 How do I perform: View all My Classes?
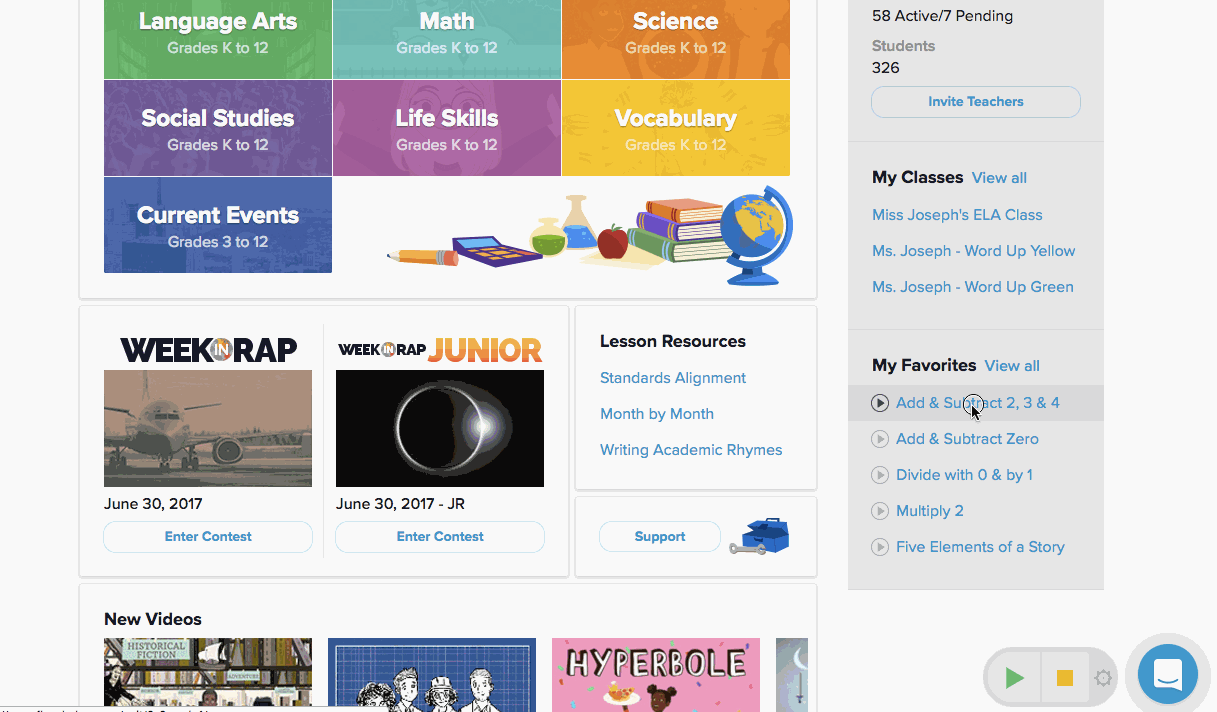[x=999, y=178]
